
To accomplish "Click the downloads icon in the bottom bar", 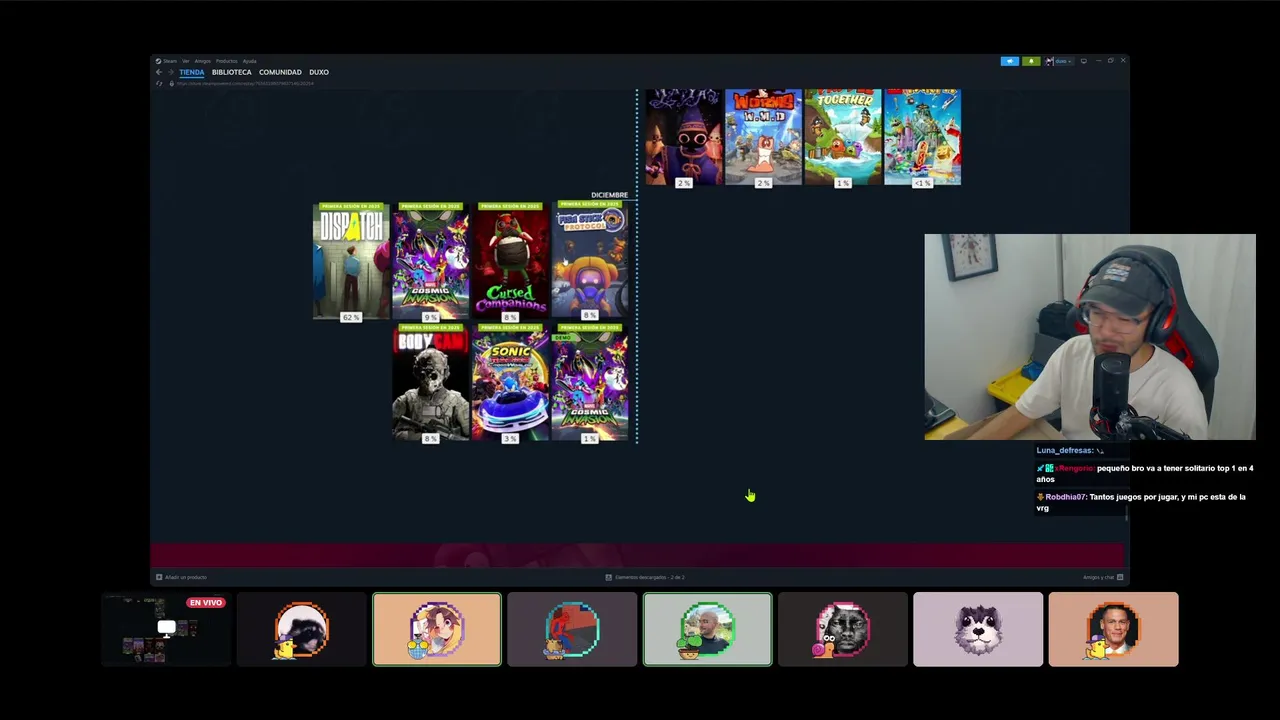I will click(608, 577).
